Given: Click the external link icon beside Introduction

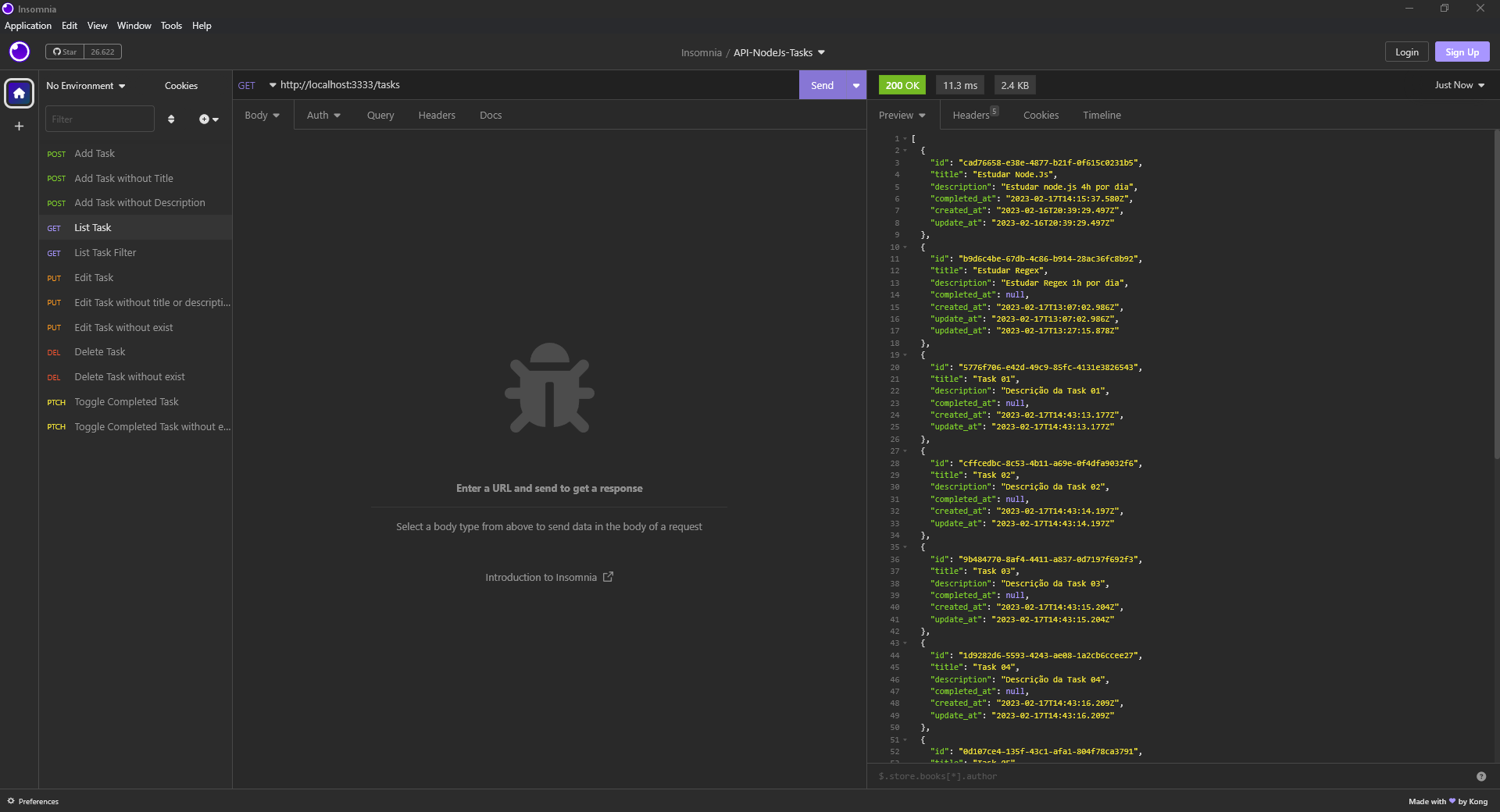Looking at the screenshot, I should click(x=608, y=577).
